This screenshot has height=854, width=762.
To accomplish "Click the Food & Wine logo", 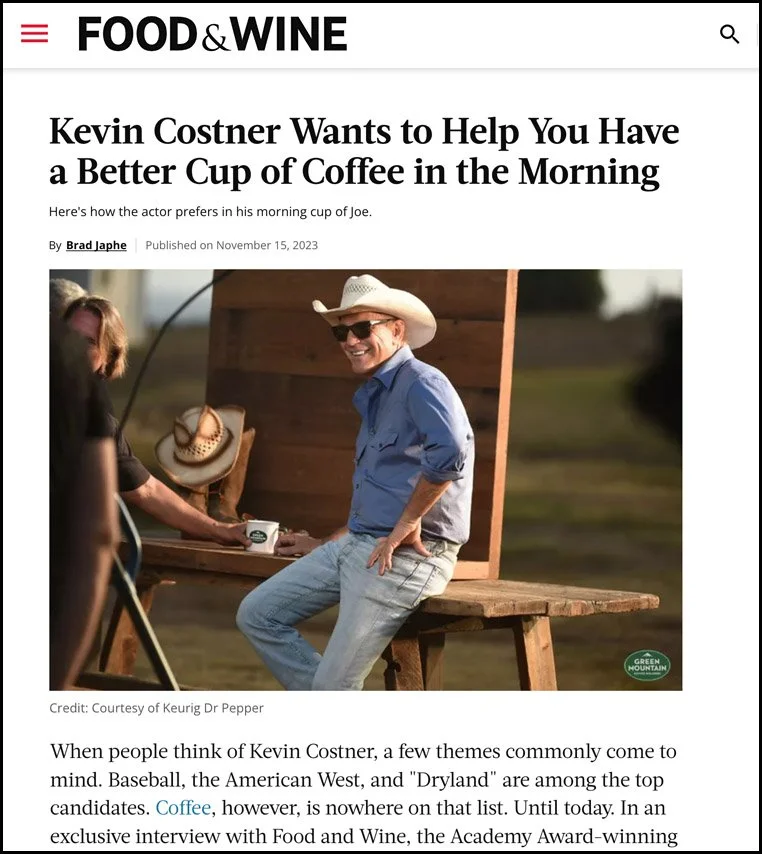I will [x=212, y=34].
